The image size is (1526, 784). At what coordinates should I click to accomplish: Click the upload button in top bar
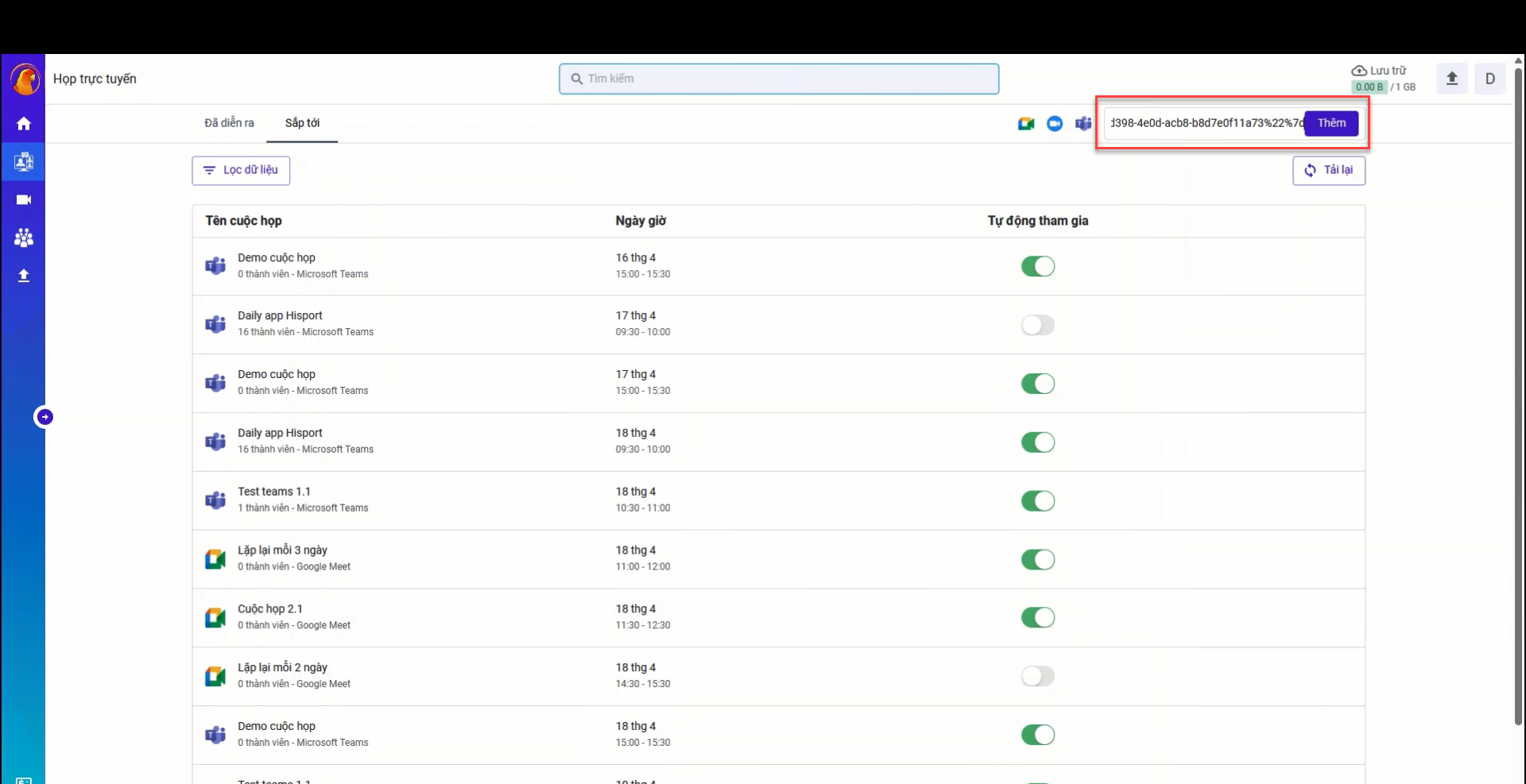click(1452, 79)
